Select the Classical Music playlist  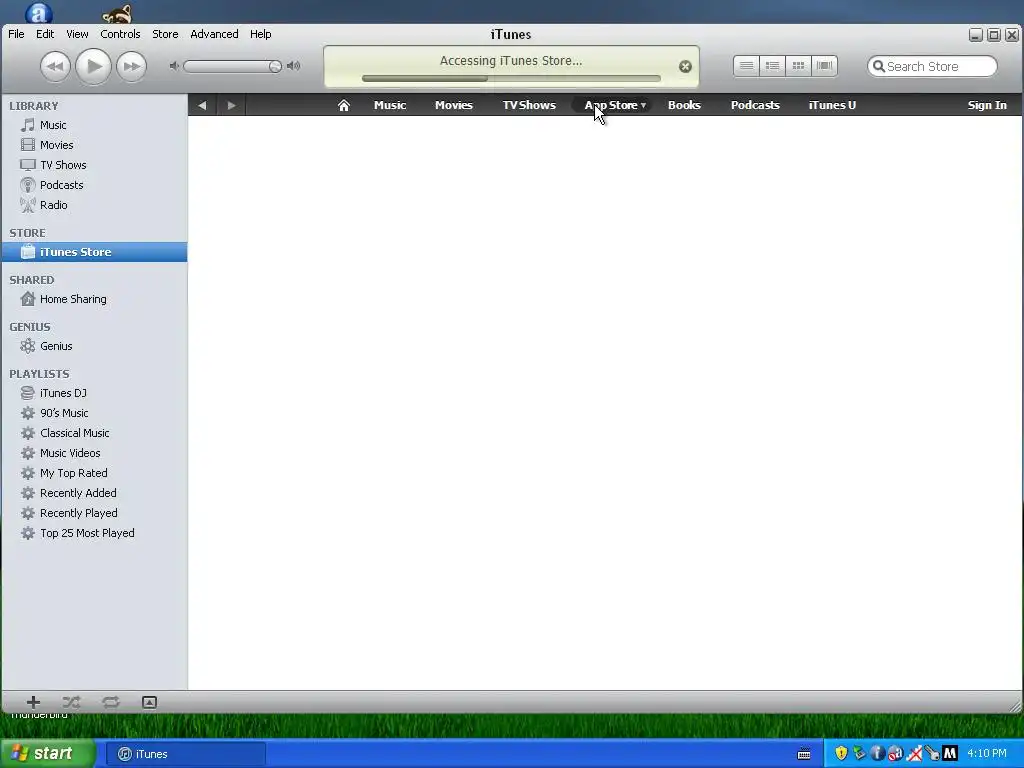[x=94, y=433]
